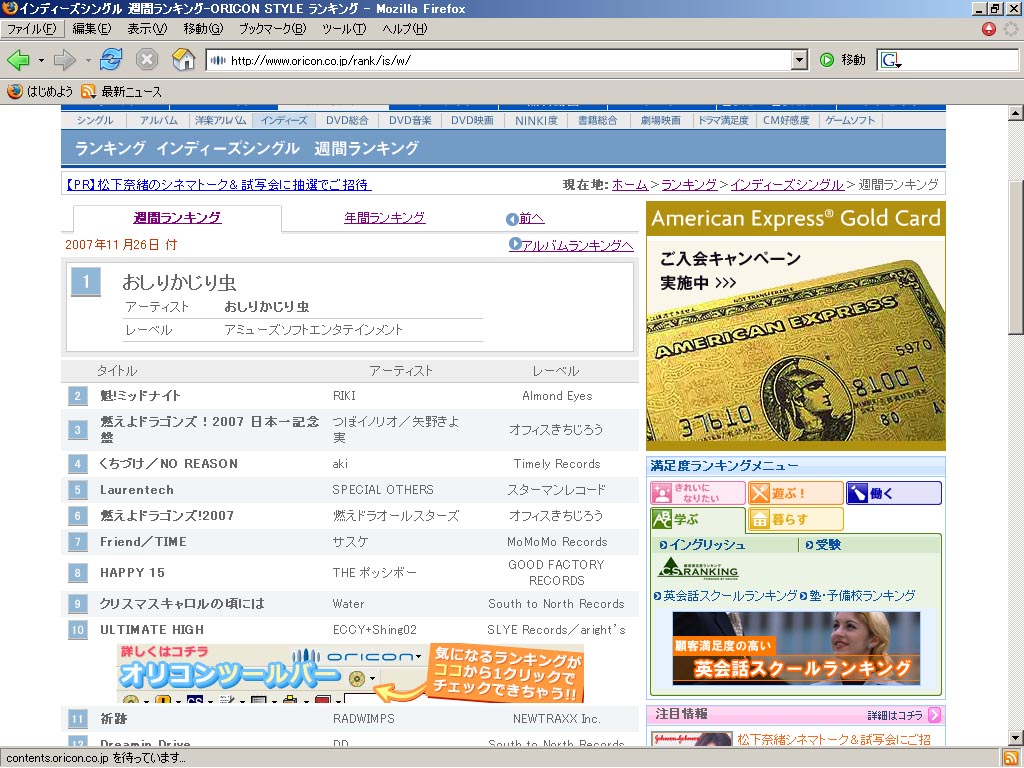Open the ブックマーク menu
The image size is (1024, 768).
272,29
